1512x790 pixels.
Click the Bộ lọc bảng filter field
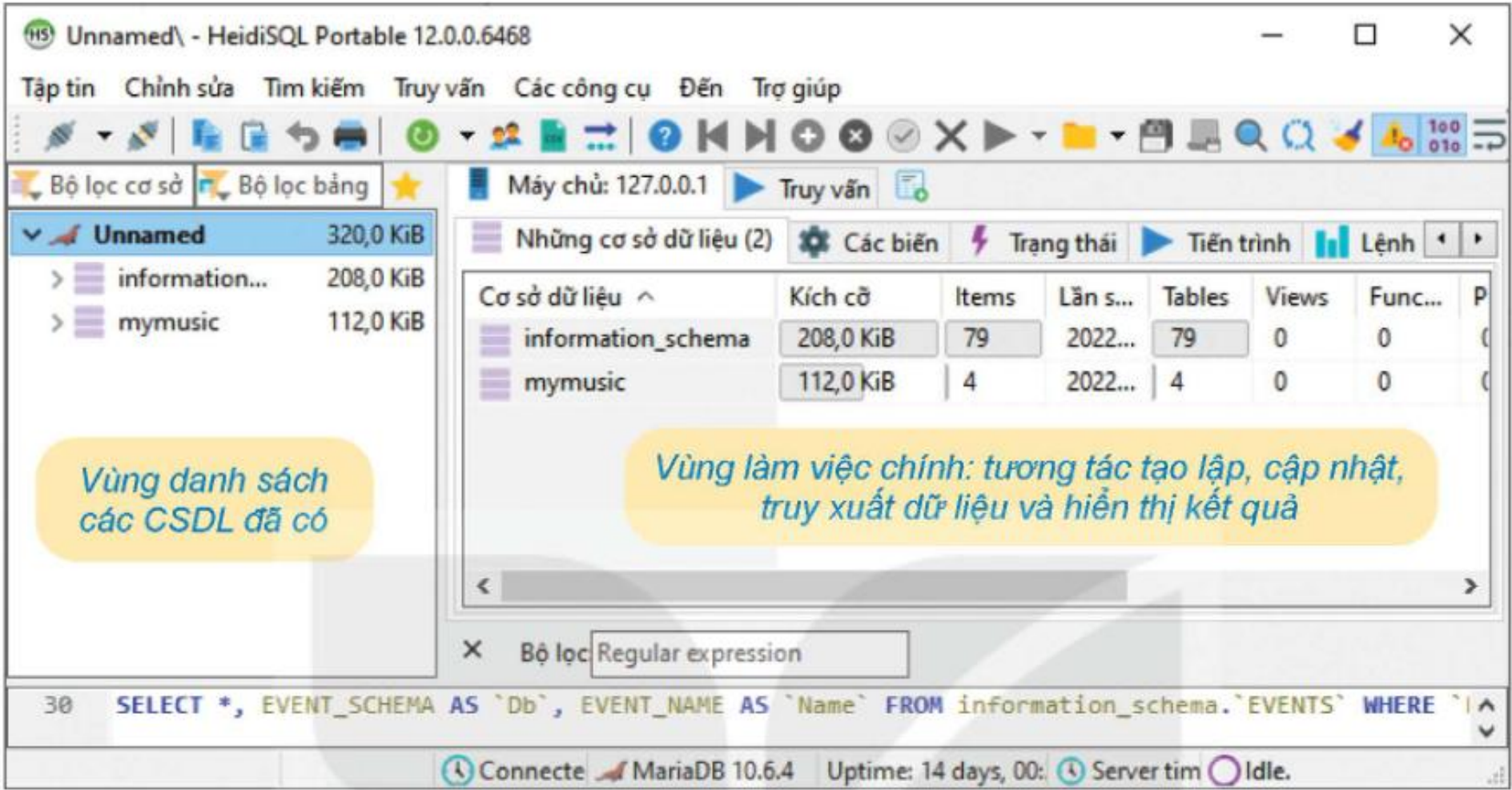pos(289,186)
